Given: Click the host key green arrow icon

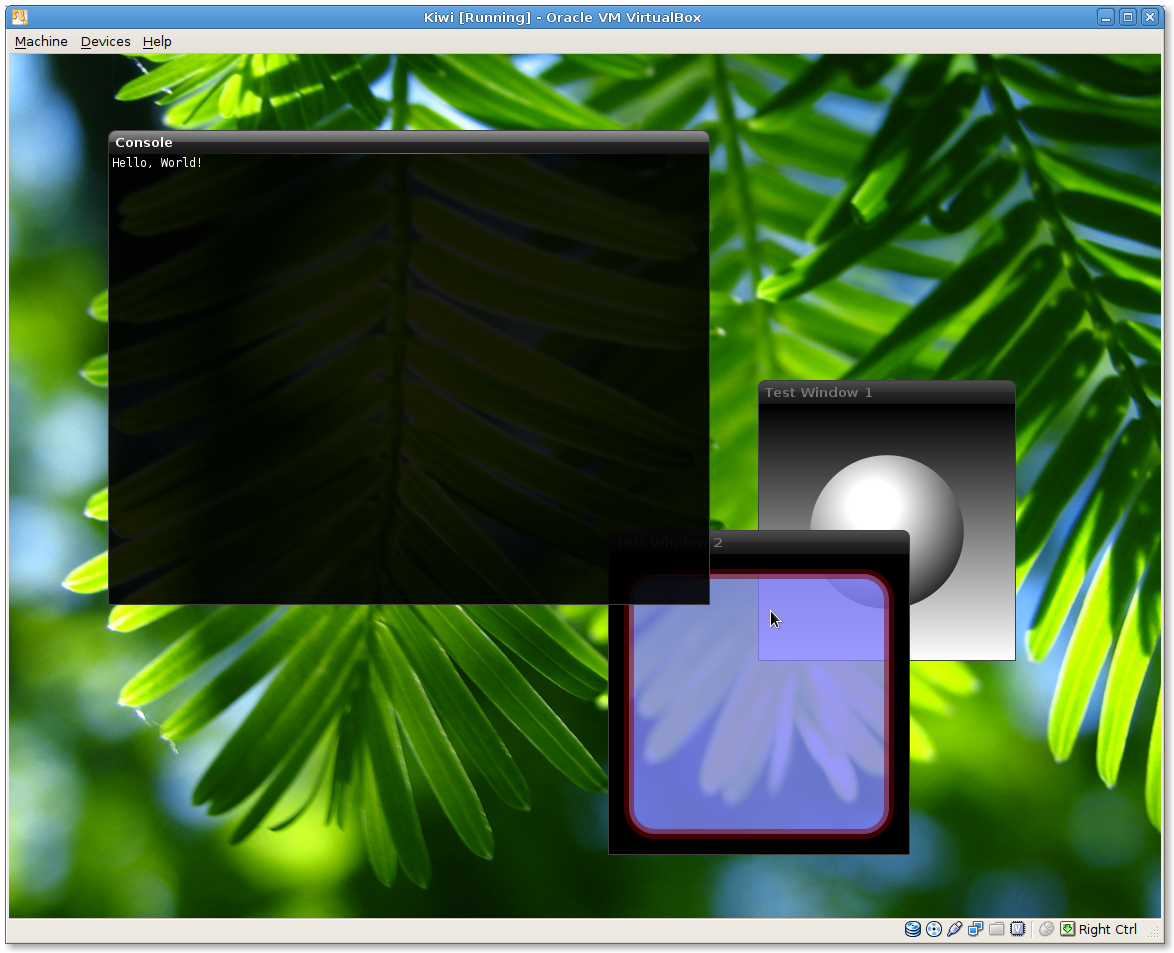Looking at the screenshot, I should (1068, 929).
